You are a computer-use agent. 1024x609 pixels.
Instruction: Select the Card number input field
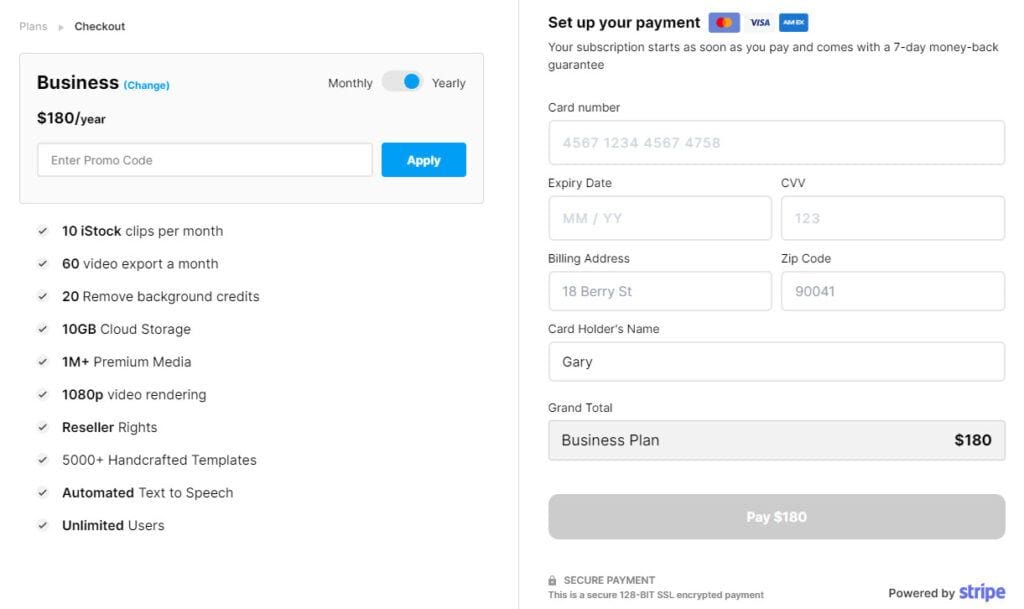pos(776,142)
